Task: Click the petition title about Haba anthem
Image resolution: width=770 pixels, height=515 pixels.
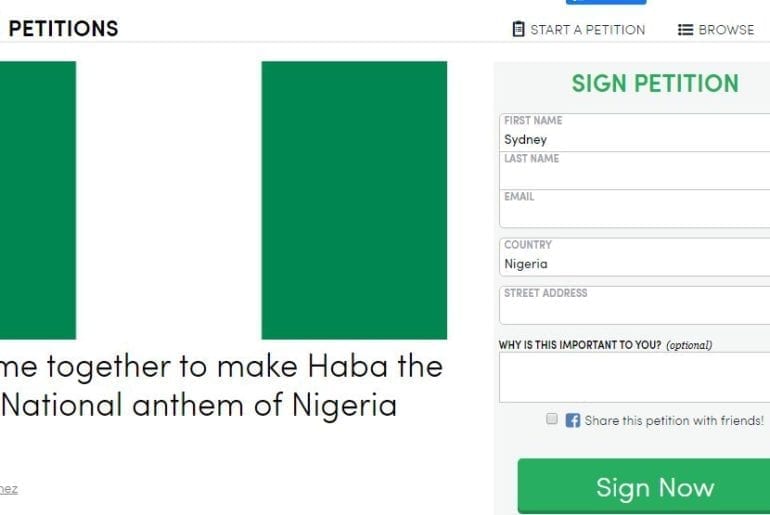Action: (x=221, y=386)
